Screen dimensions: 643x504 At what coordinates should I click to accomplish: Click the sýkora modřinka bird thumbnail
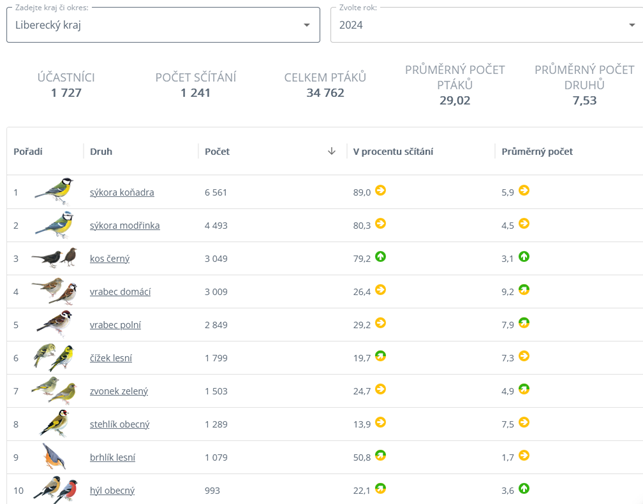(54, 225)
